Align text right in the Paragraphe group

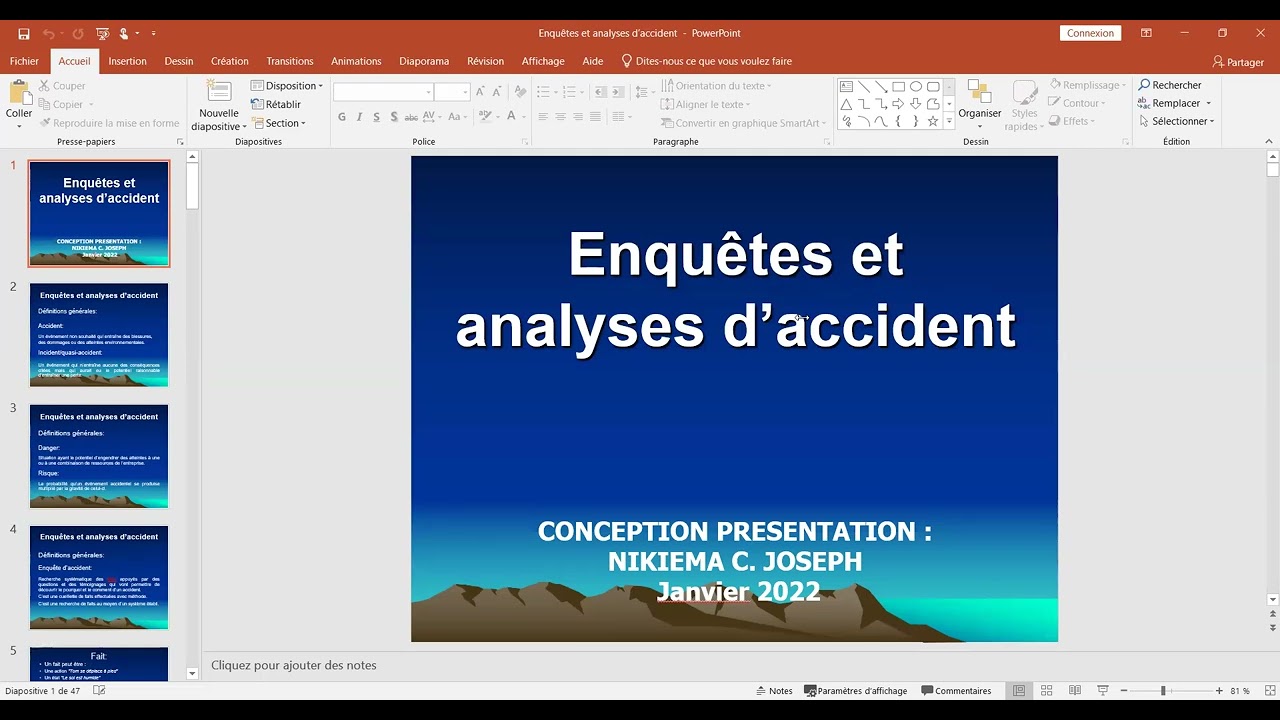point(578,117)
